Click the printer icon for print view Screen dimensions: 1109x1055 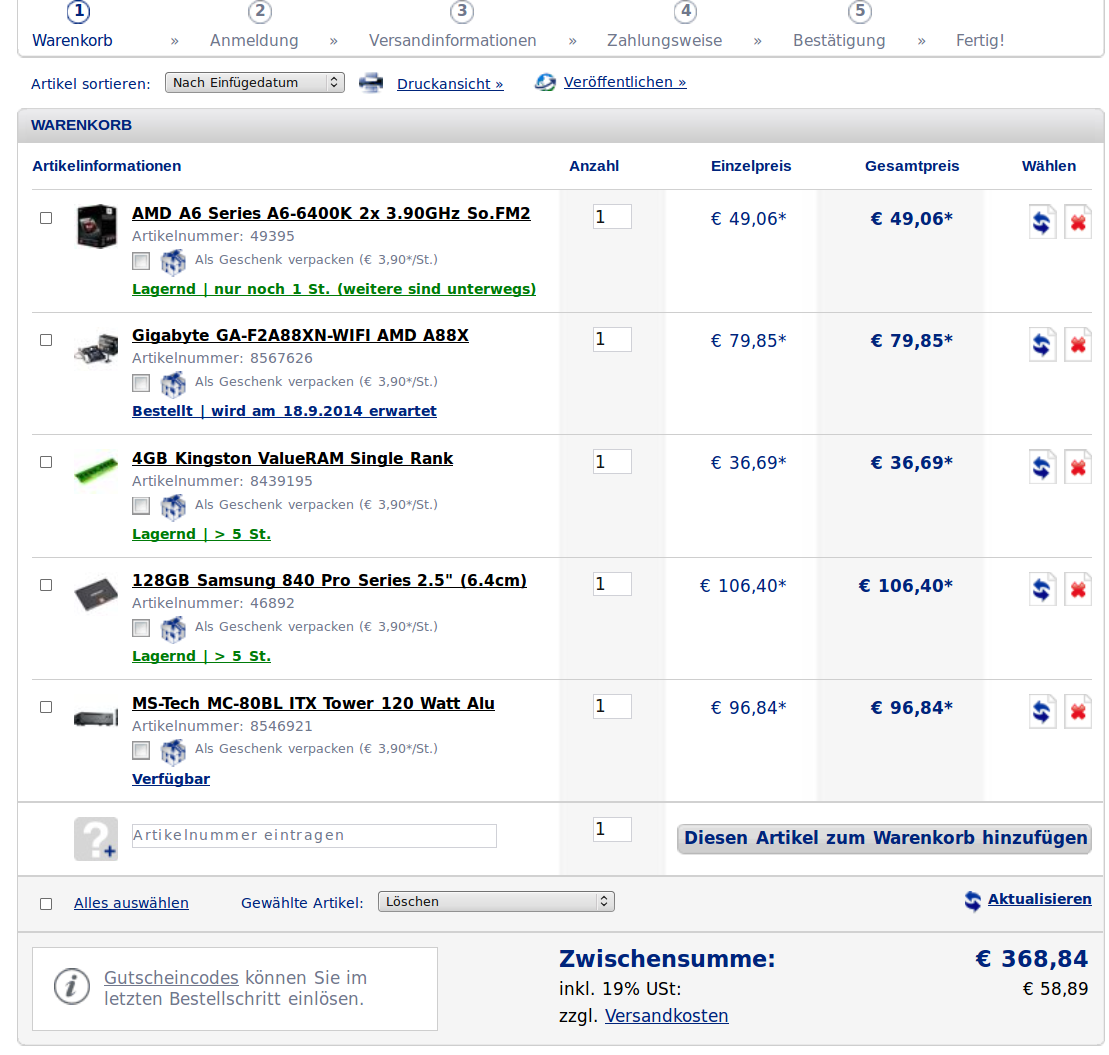pyautogui.click(x=371, y=83)
